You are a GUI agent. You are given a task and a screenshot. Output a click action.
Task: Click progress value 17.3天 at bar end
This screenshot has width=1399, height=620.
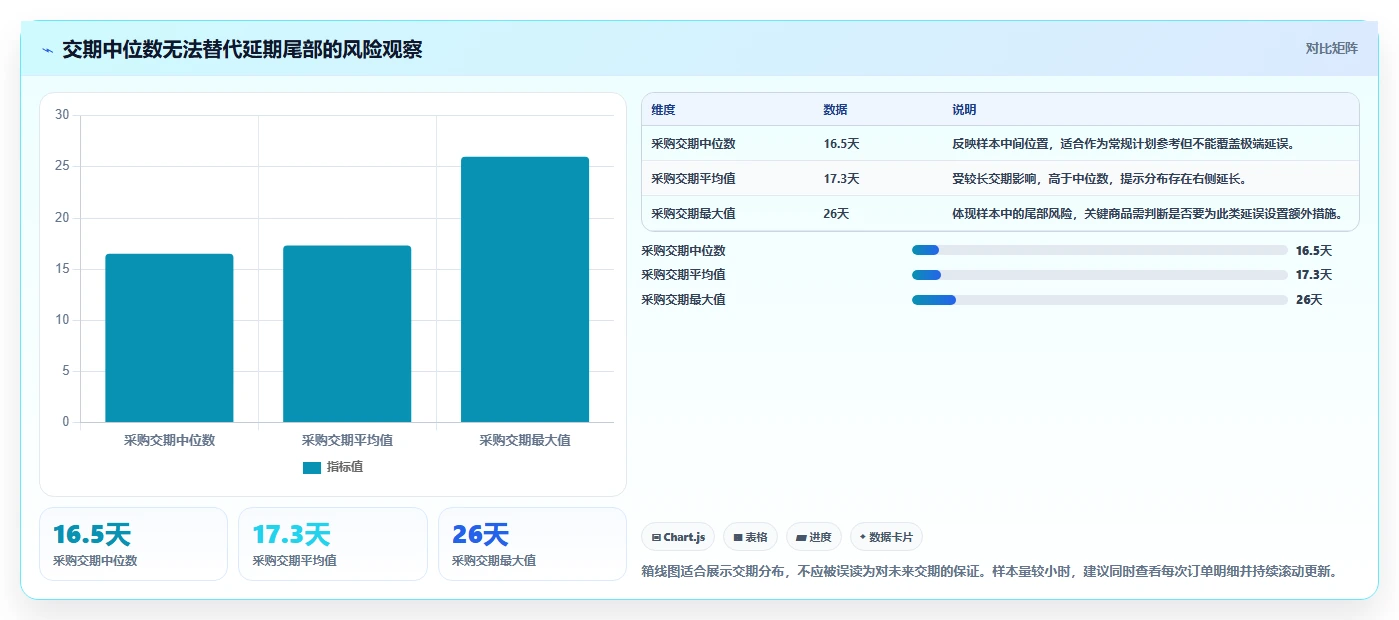click(x=1314, y=275)
